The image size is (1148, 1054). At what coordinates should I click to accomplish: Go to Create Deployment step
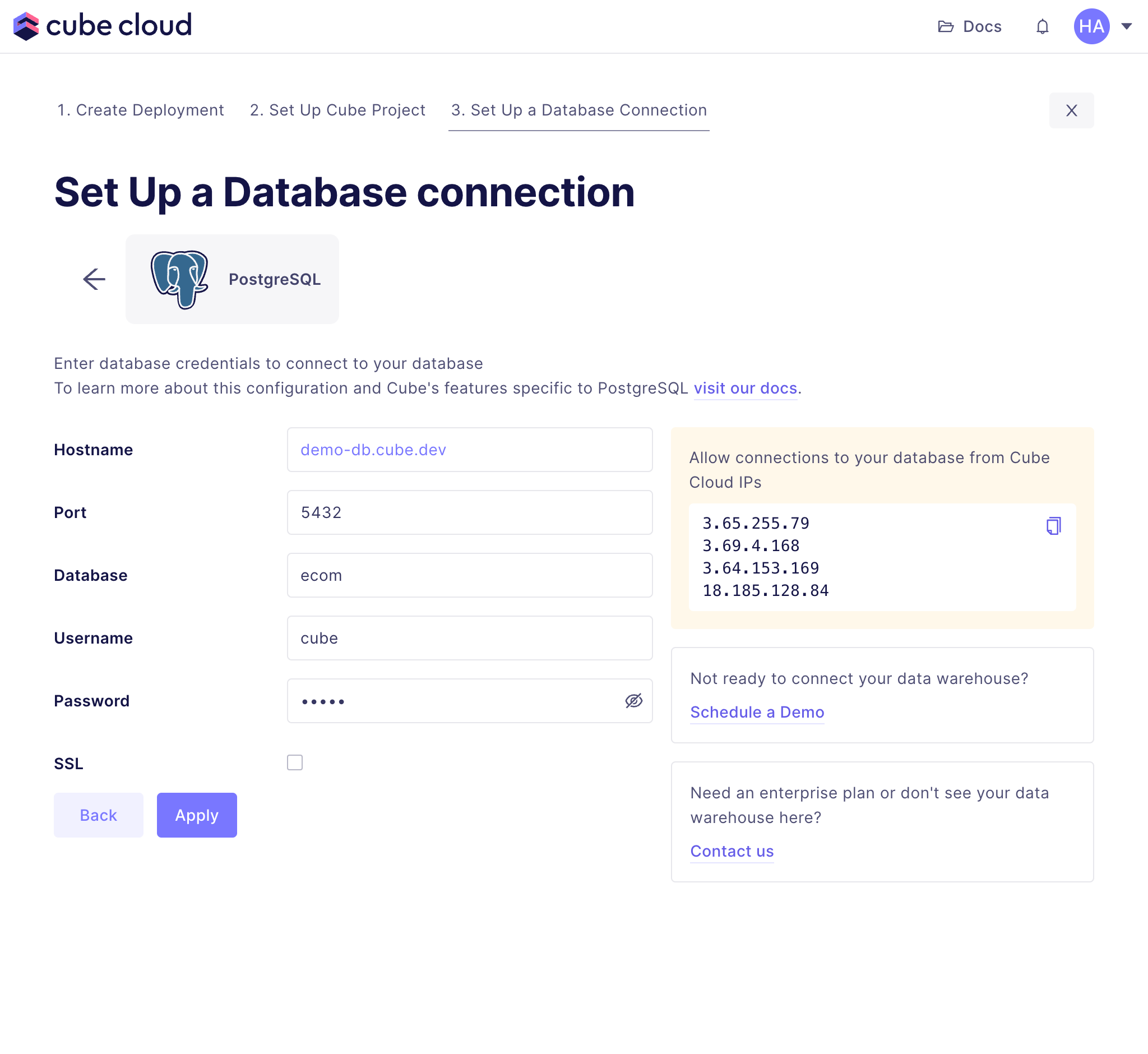(140, 110)
